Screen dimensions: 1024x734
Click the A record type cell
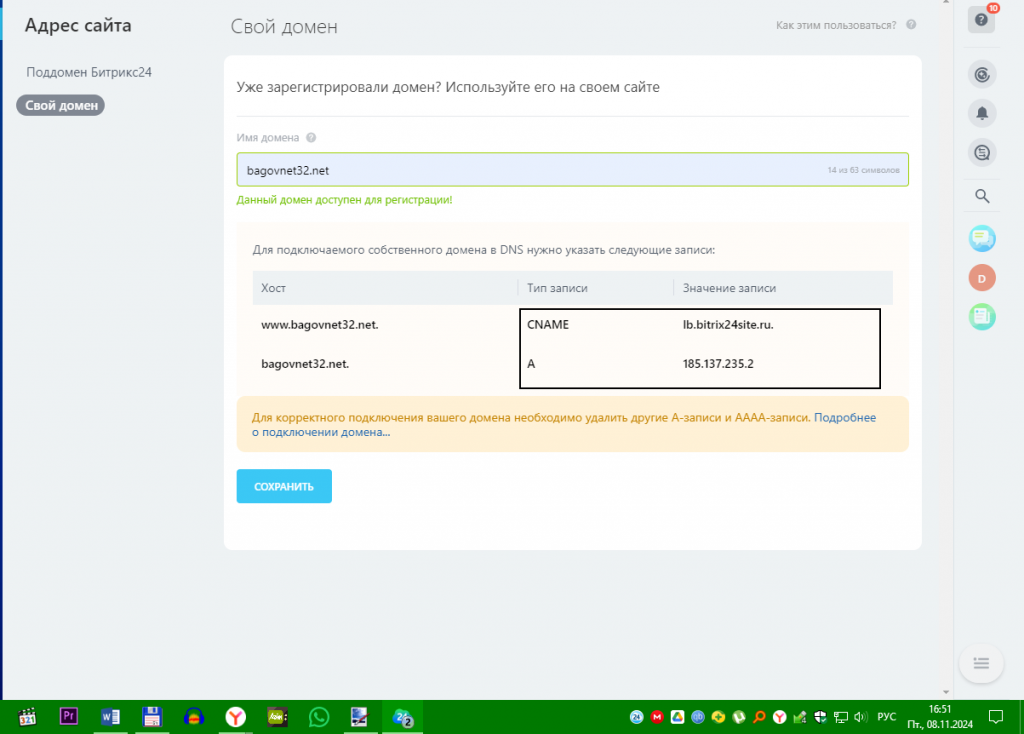point(531,364)
